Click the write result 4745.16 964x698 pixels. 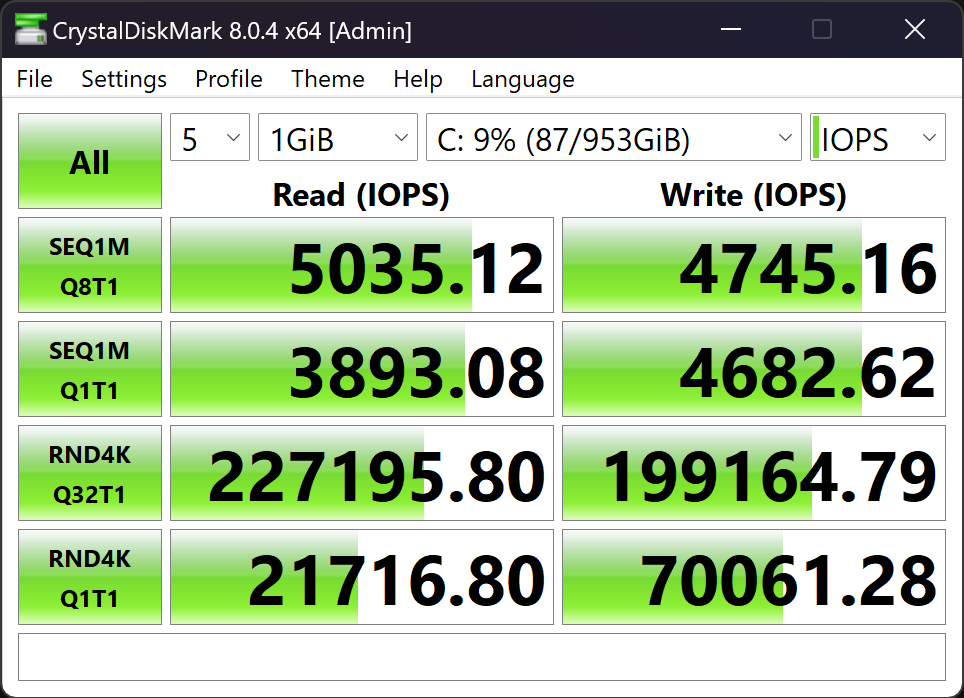point(754,265)
